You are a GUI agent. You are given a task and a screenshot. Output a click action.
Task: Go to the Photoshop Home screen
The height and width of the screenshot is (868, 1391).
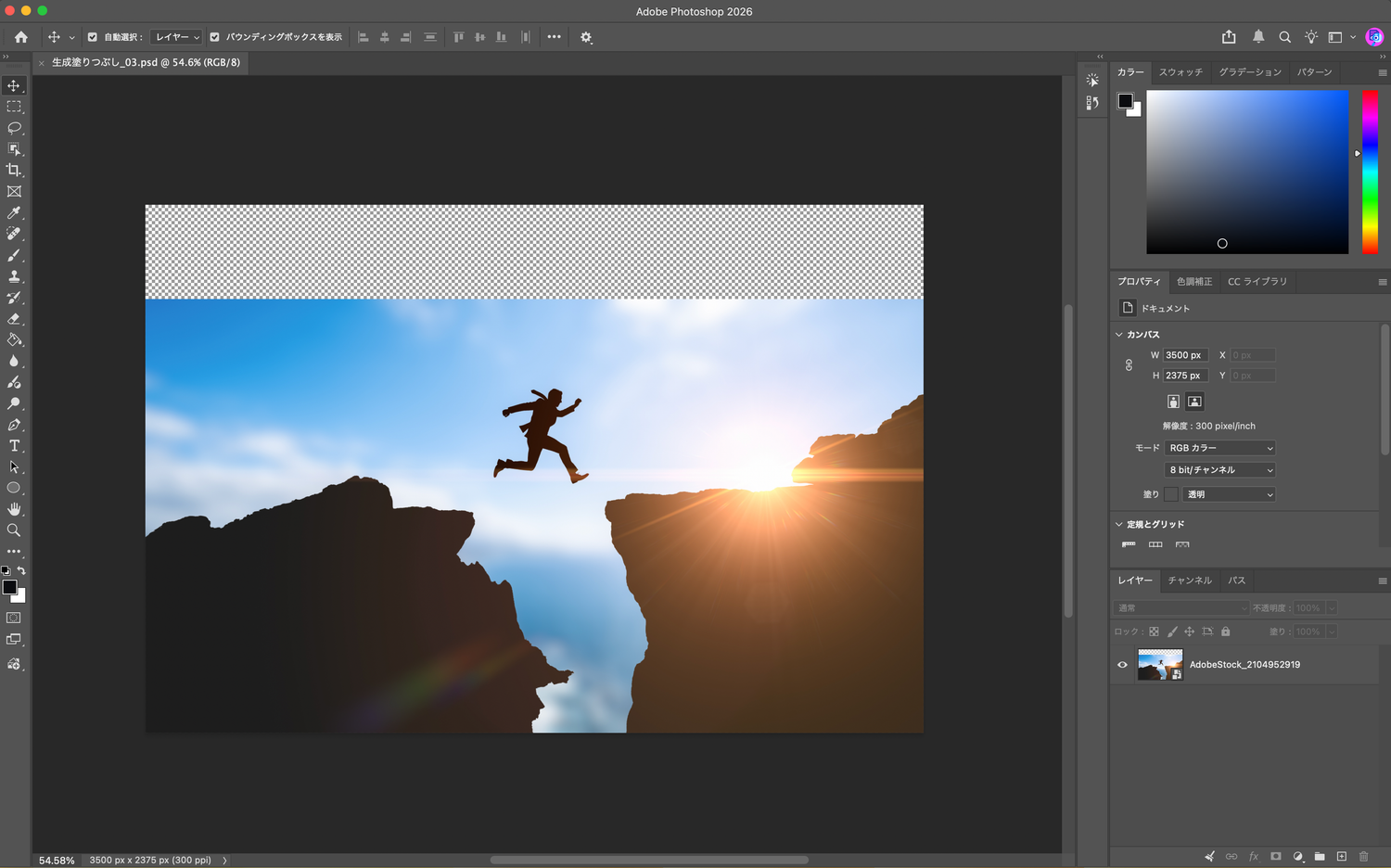pos(20,37)
